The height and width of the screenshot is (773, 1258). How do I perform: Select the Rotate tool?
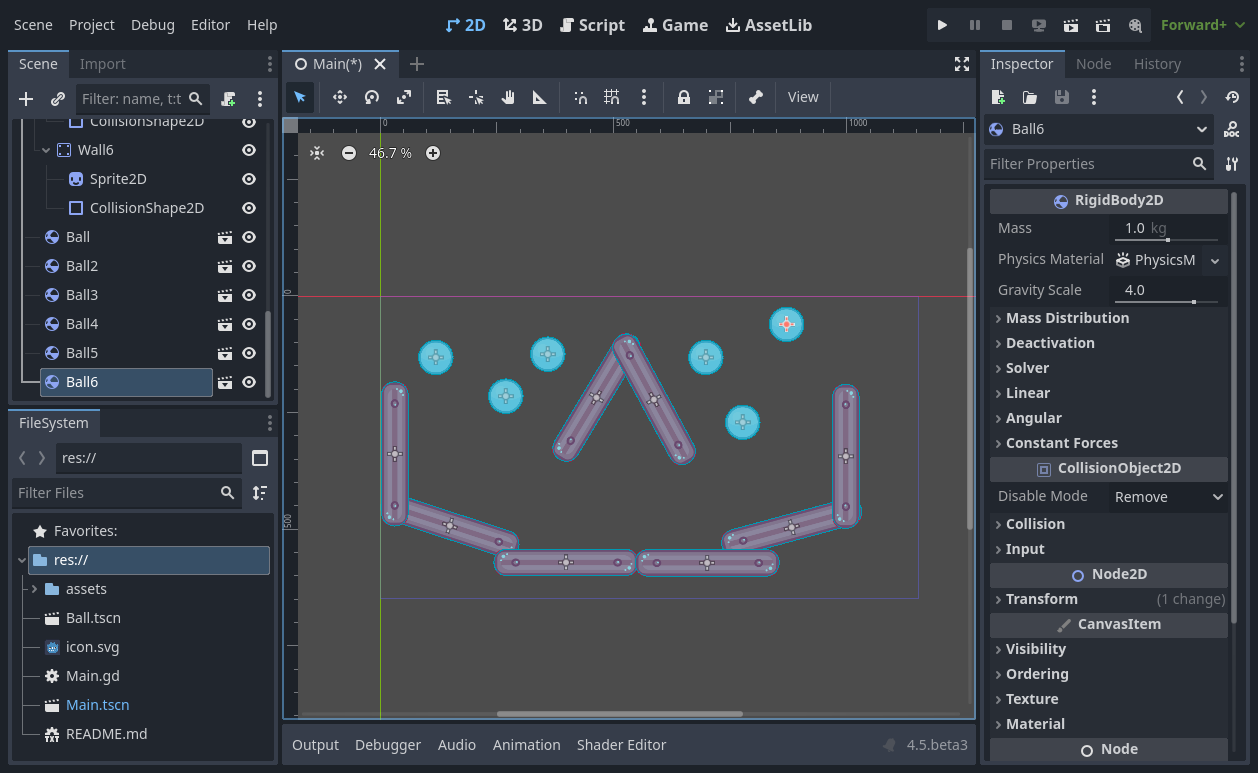(x=370, y=97)
